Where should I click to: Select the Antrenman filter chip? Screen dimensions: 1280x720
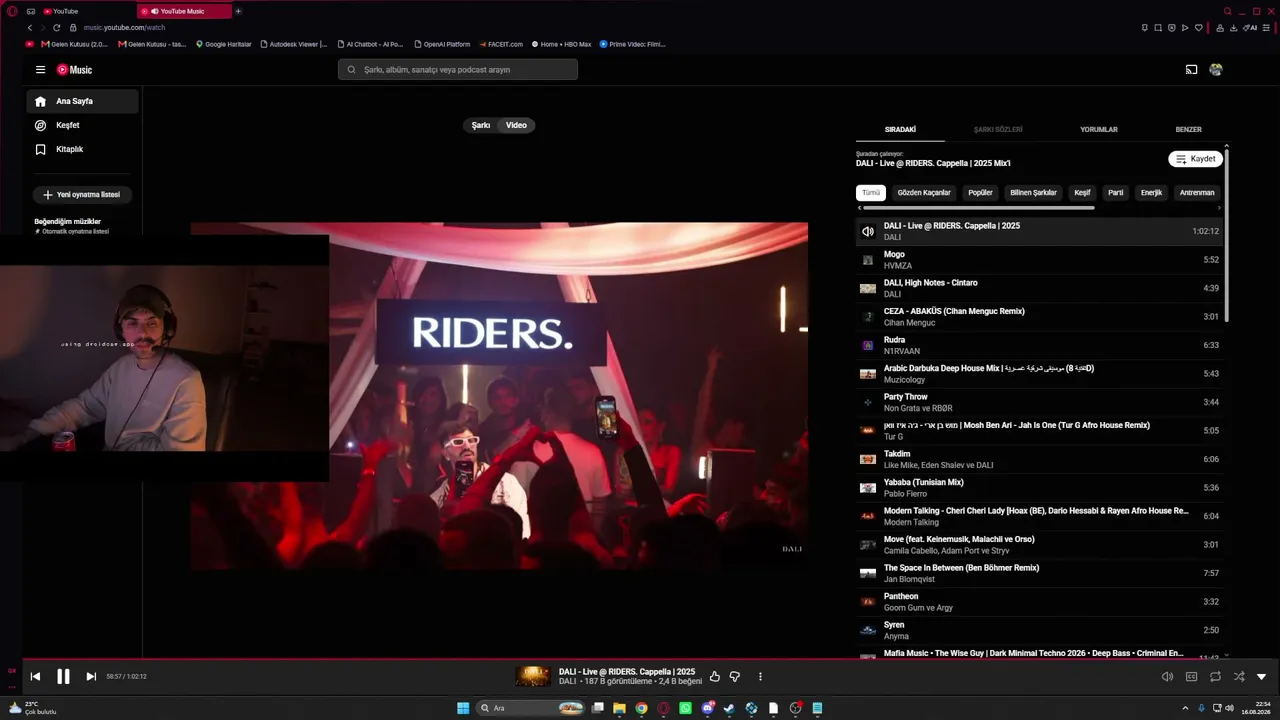pos(1197,193)
